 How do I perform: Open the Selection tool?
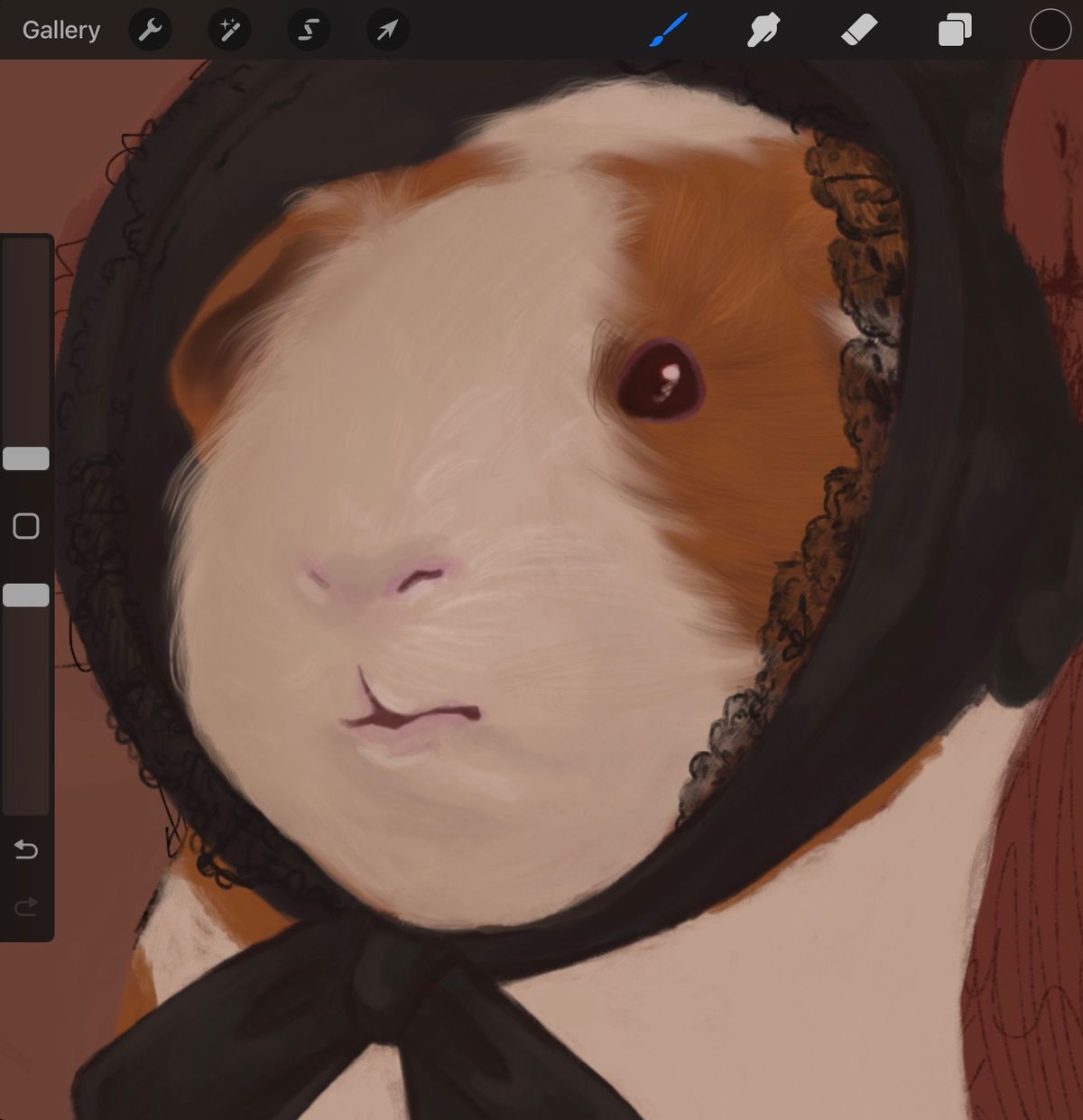(309, 31)
